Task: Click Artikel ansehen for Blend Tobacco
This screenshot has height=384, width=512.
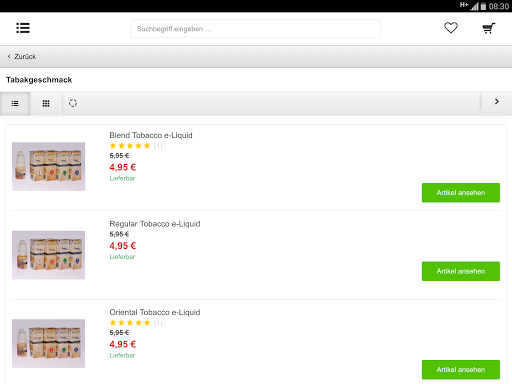Action: click(461, 193)
